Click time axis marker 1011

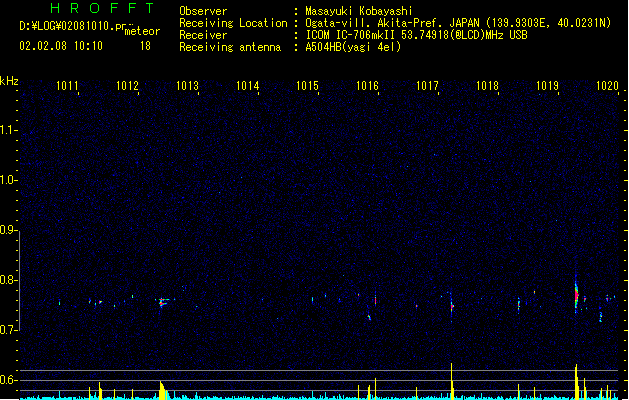(67, 86)
